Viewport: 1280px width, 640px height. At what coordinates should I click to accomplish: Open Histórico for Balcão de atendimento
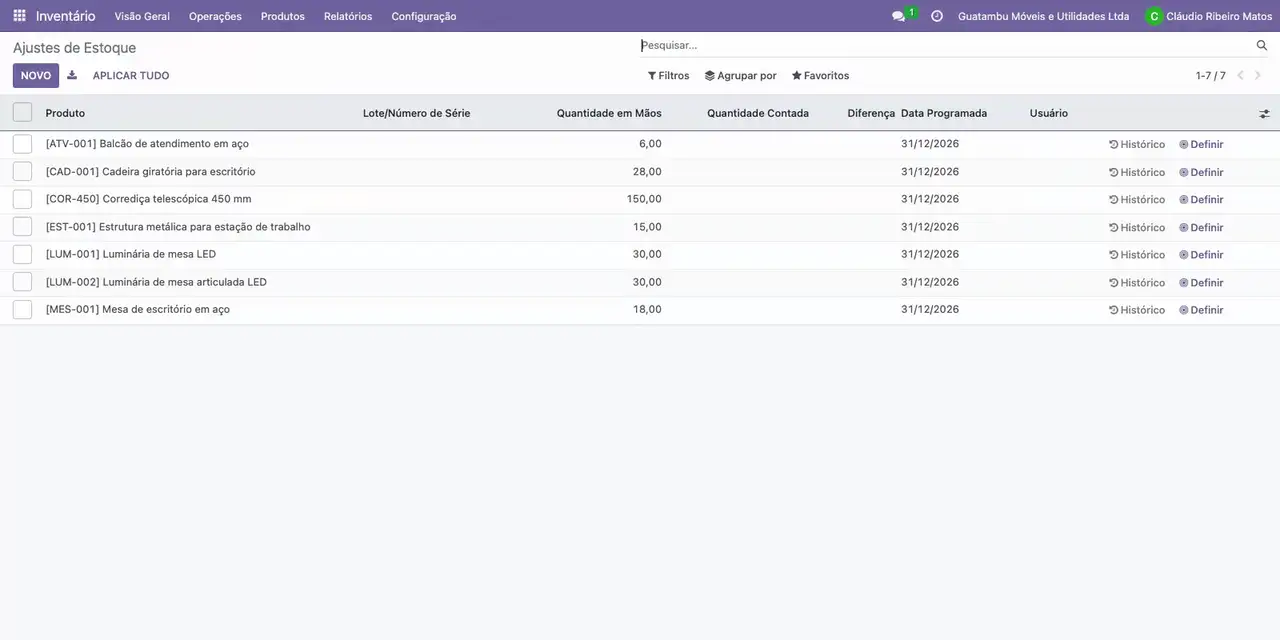pos(1137,144)
